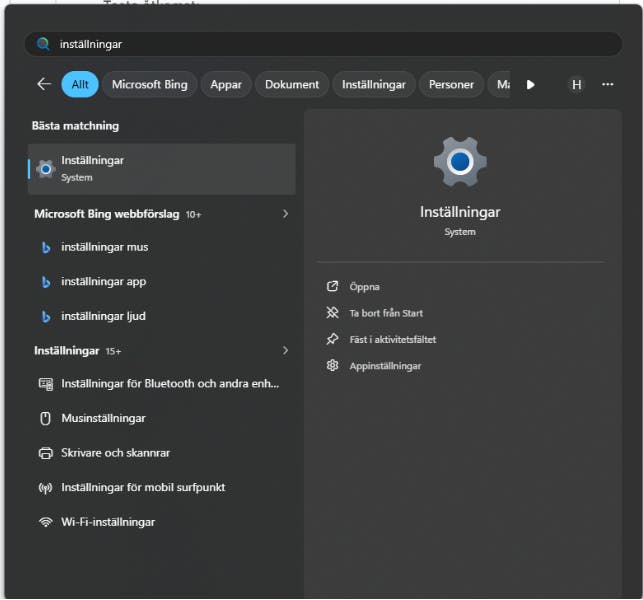Screen dimensions: 643x600
Task: Expand the Inställningar 15+ results section
Action: click(x=285, y=351)
